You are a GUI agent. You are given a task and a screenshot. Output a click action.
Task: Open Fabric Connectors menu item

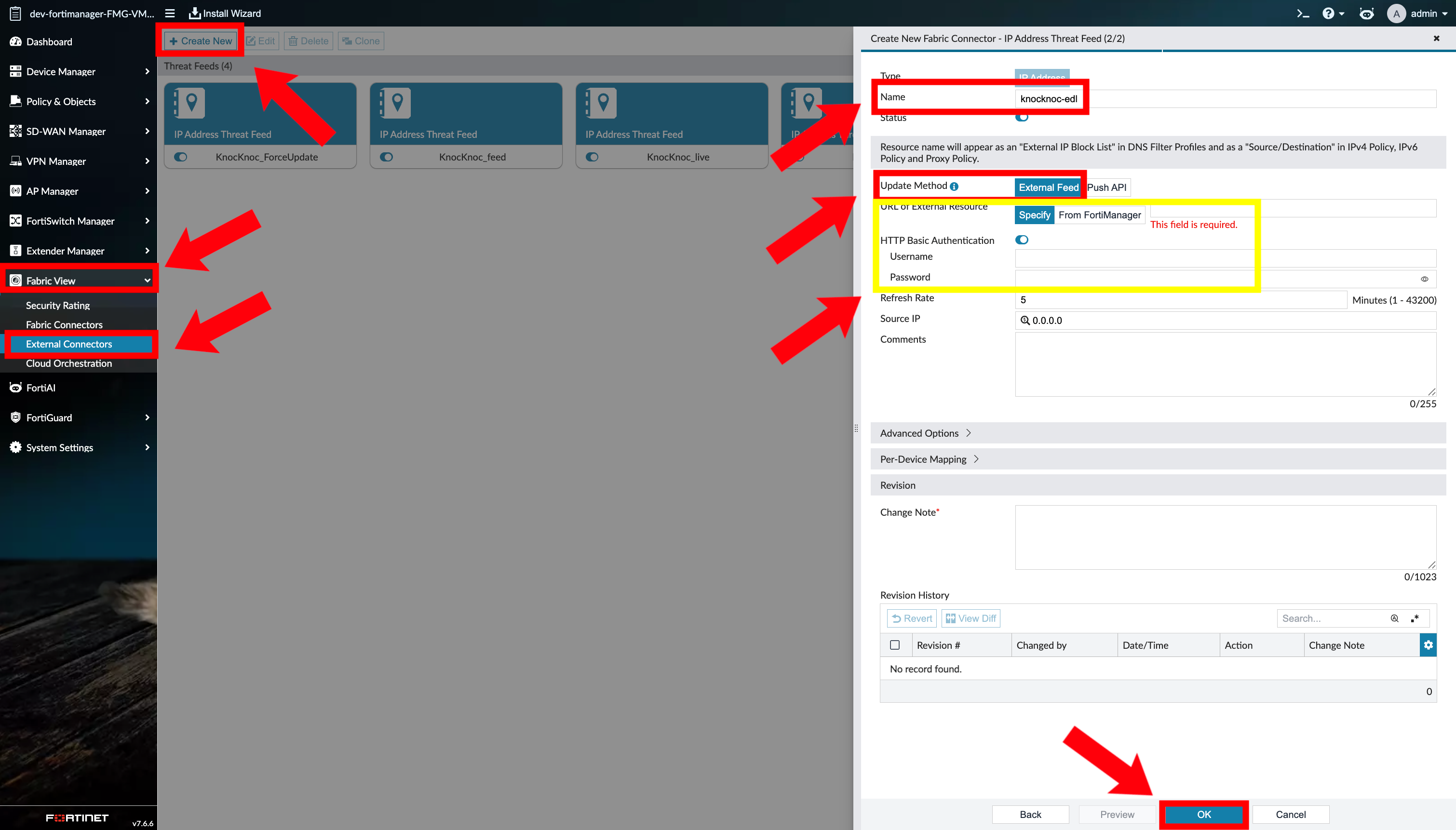point(65,324)
